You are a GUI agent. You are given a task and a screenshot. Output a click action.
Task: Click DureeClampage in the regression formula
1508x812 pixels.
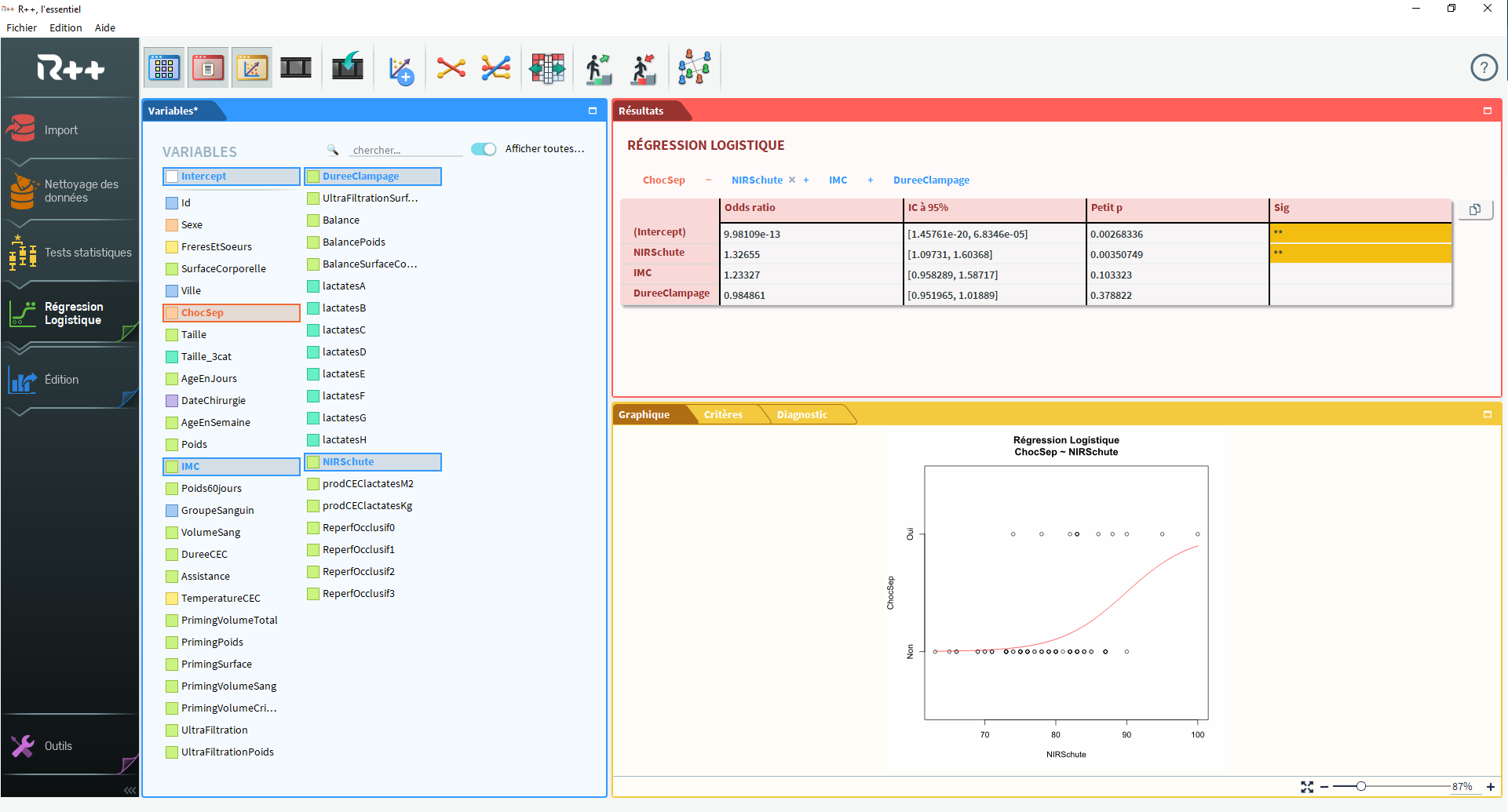(x=931, y=180)
